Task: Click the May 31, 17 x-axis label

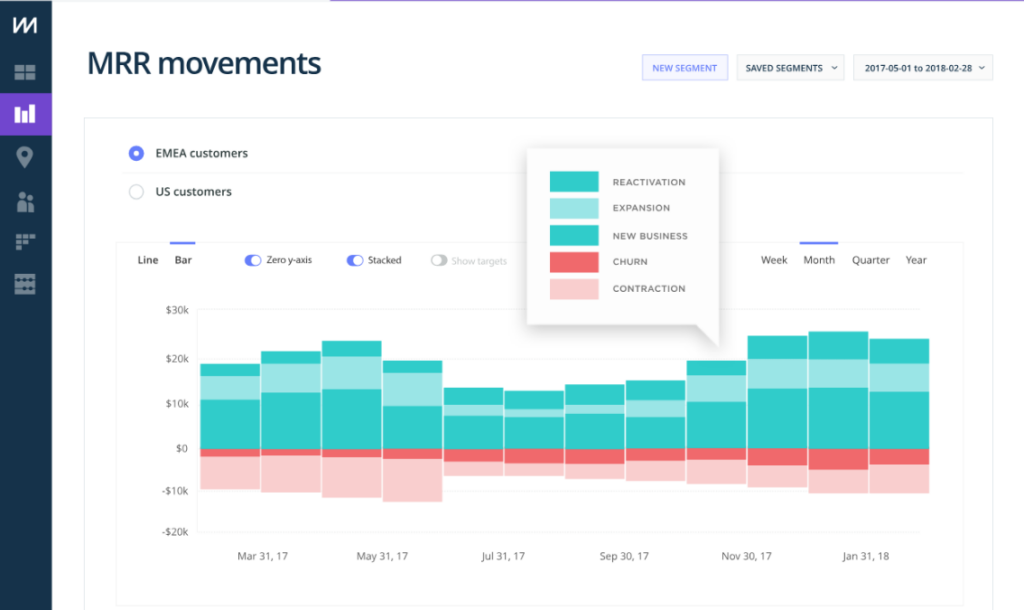Action: coord(382,556)
